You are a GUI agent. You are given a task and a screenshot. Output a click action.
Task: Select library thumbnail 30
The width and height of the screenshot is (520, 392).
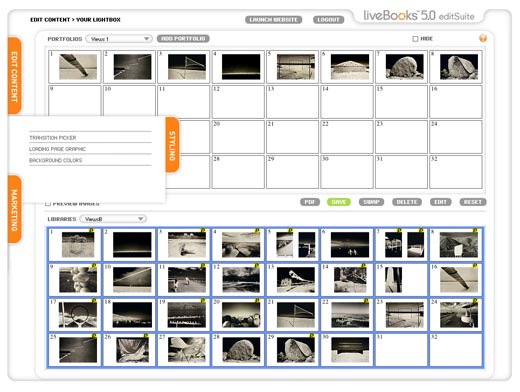[x=350, y=350]
